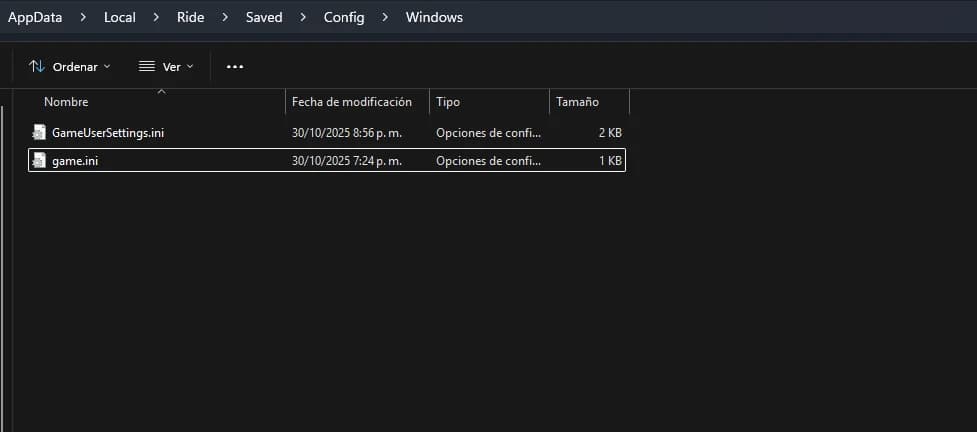Open the three-dots more options menu
This screenshot has height=432, width=977.
(x=235, y=67)
